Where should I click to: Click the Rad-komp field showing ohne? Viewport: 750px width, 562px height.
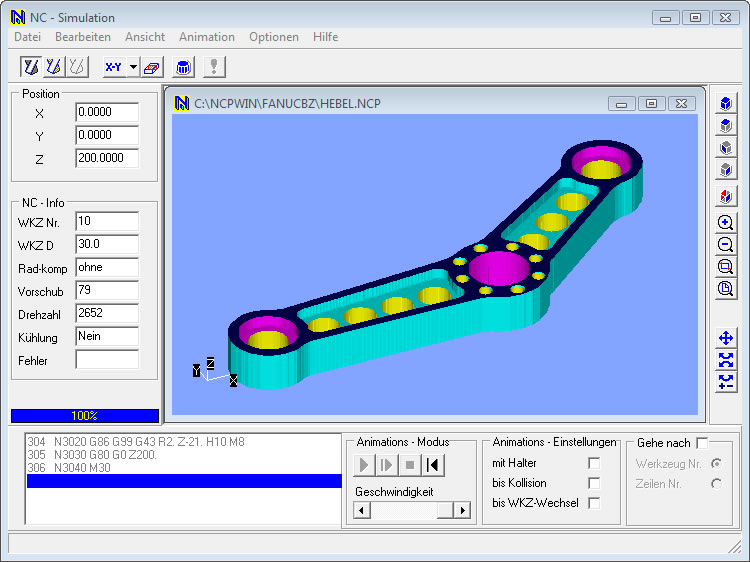107,267
